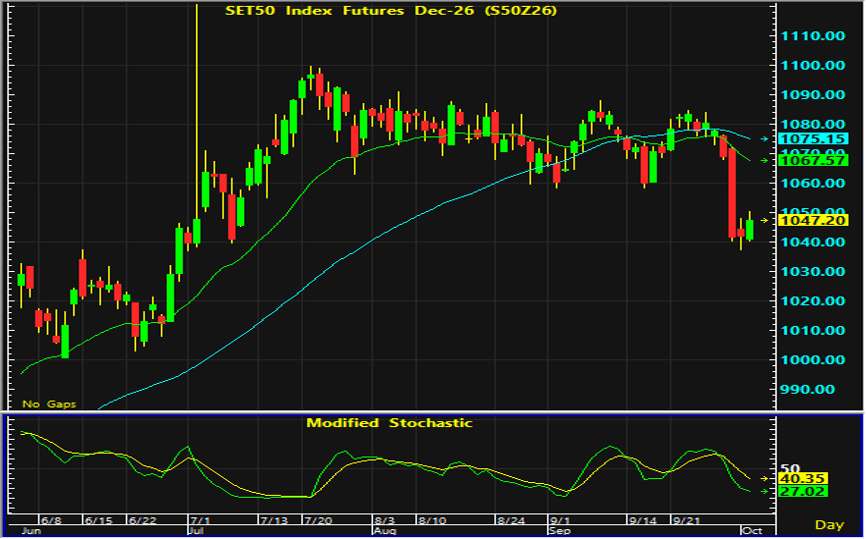Click the Sep month label
Image resolution: width=866 pixels, height=539 pixels.
(559, 531)
